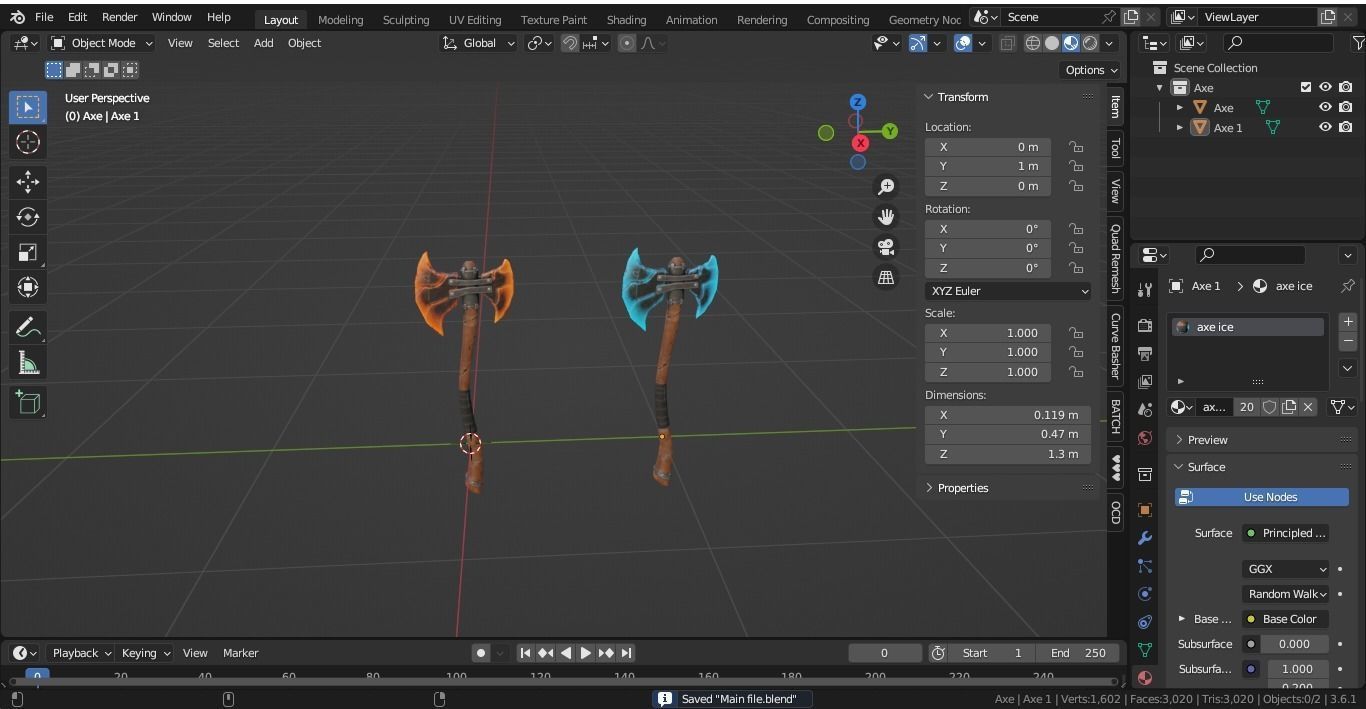Open XYZ Euler rotation mode dropdown
Viewport: 1366px width, 709px height.
click(x=1008, y=291)
